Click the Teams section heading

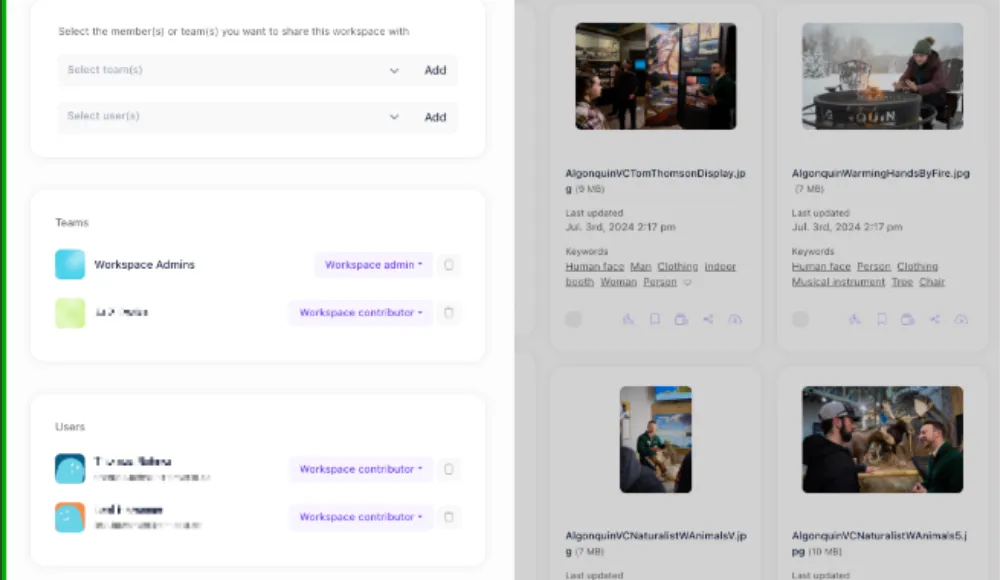pyautogui.click(x=71, y=223)
